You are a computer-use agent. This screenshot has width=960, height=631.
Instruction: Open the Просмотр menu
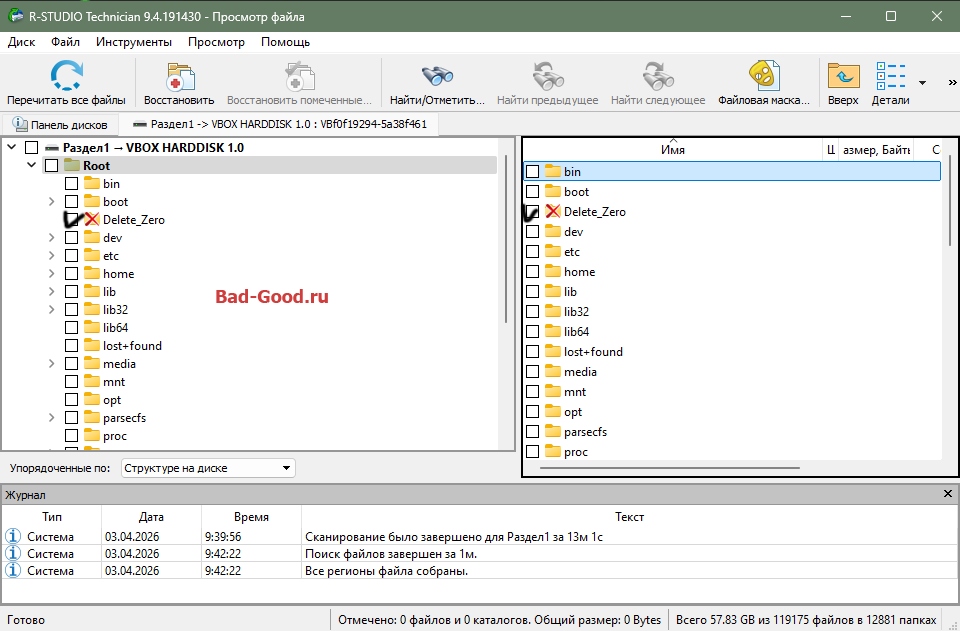tap(216, 42)
